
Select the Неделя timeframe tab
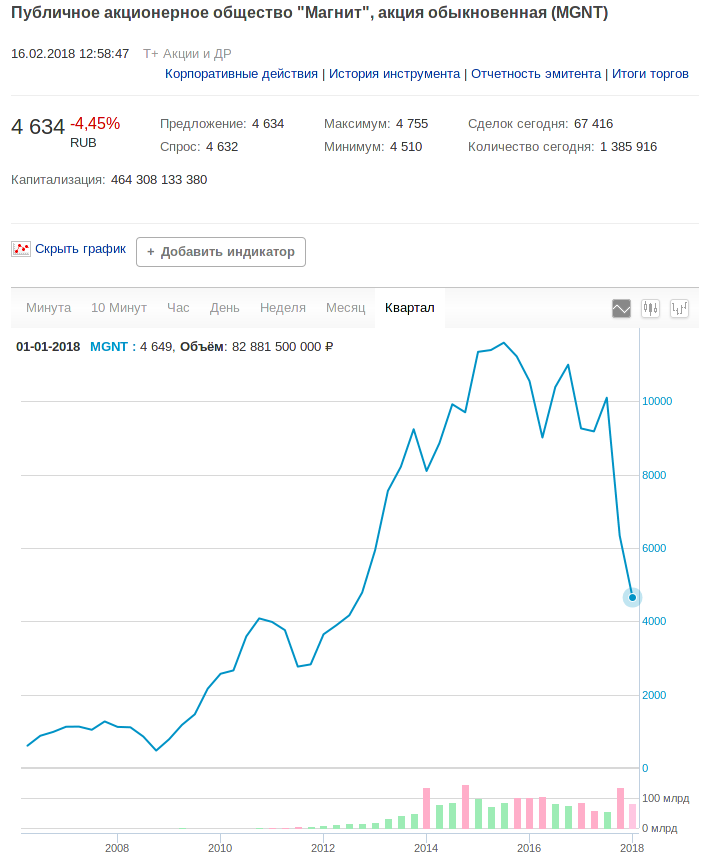point(283,308)
